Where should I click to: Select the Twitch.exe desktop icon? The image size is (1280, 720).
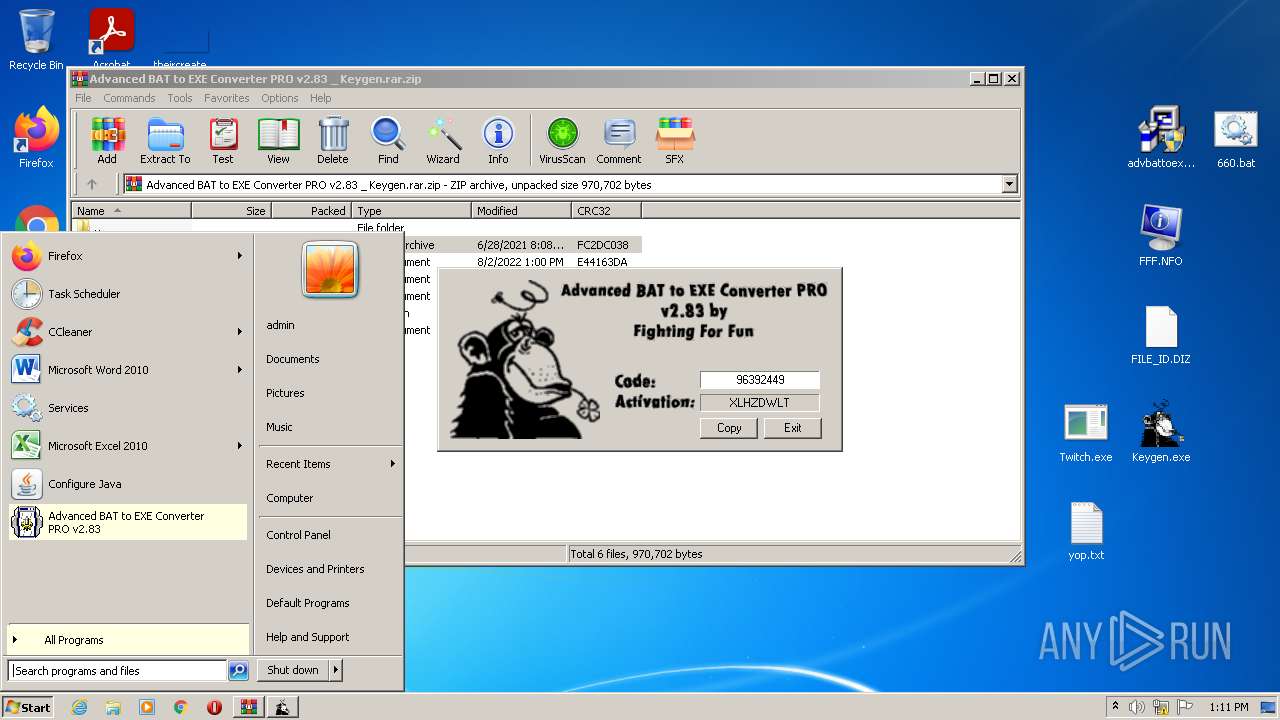click(1086, 433)
